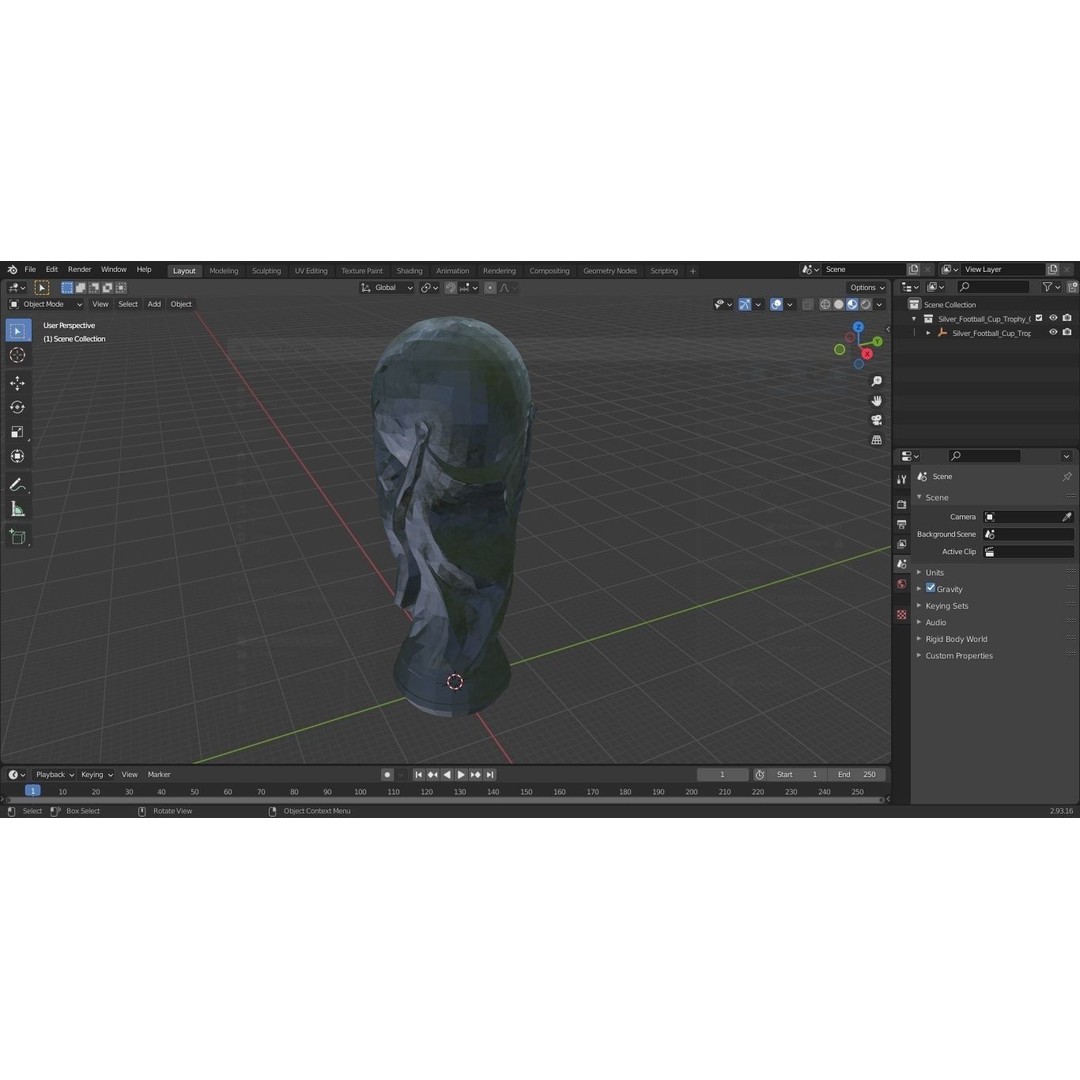The image size is (1080, 1080).
Task: Open the Keying dropdown
Action: click(96, 775)
